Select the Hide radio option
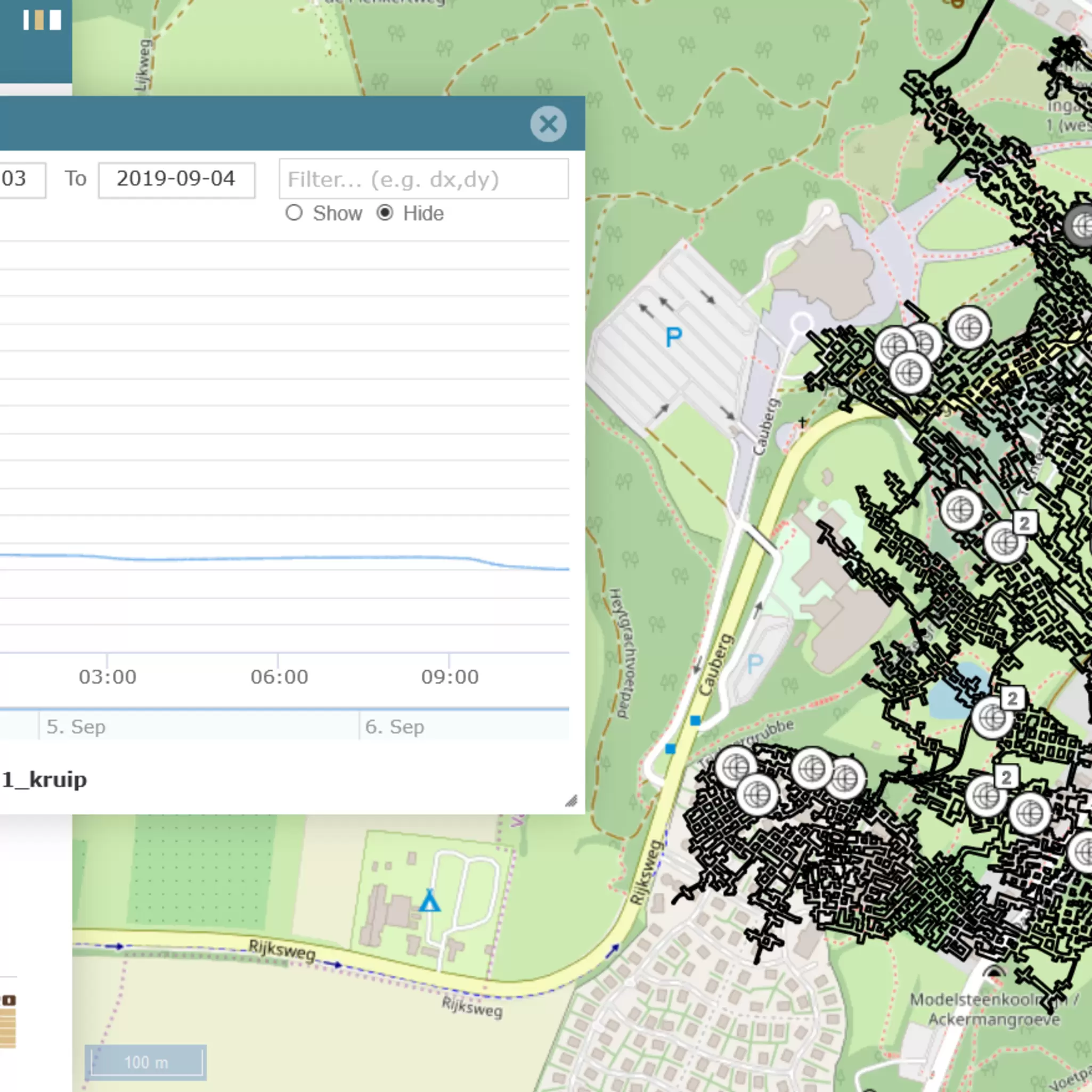The image size is (1092, 1092). tap(385, 213)
